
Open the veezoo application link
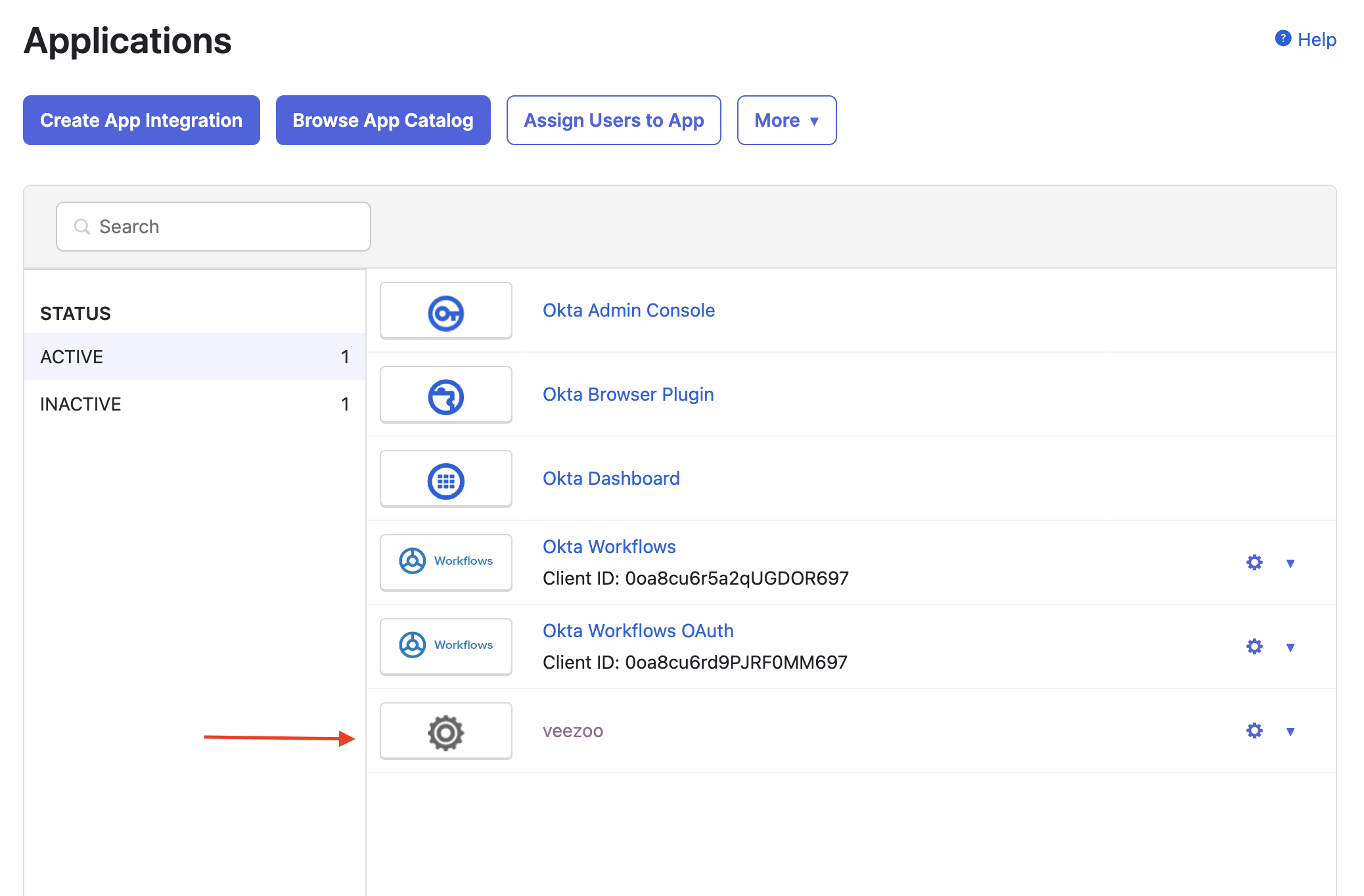tap(573, 730)
